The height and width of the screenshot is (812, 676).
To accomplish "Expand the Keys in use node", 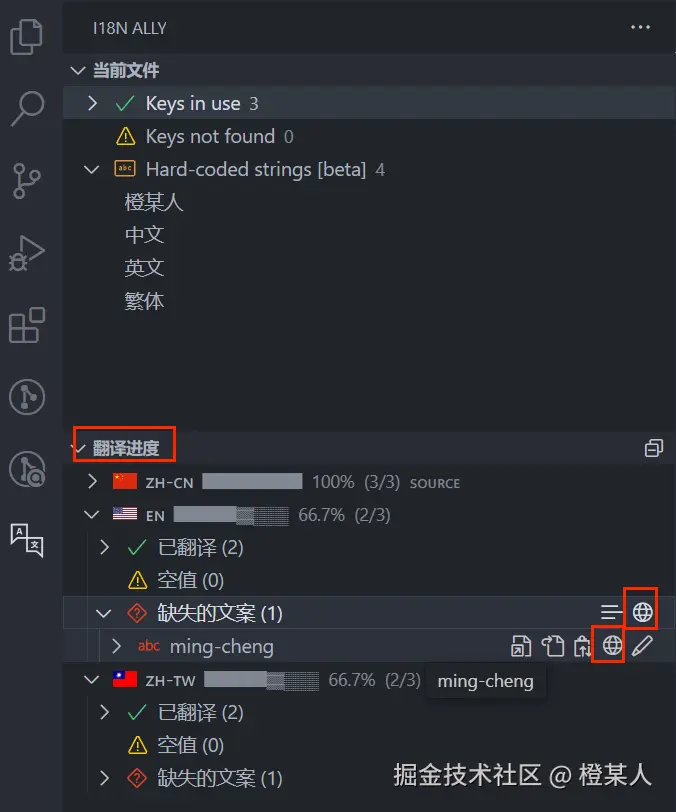I will [x=92, y=103].
